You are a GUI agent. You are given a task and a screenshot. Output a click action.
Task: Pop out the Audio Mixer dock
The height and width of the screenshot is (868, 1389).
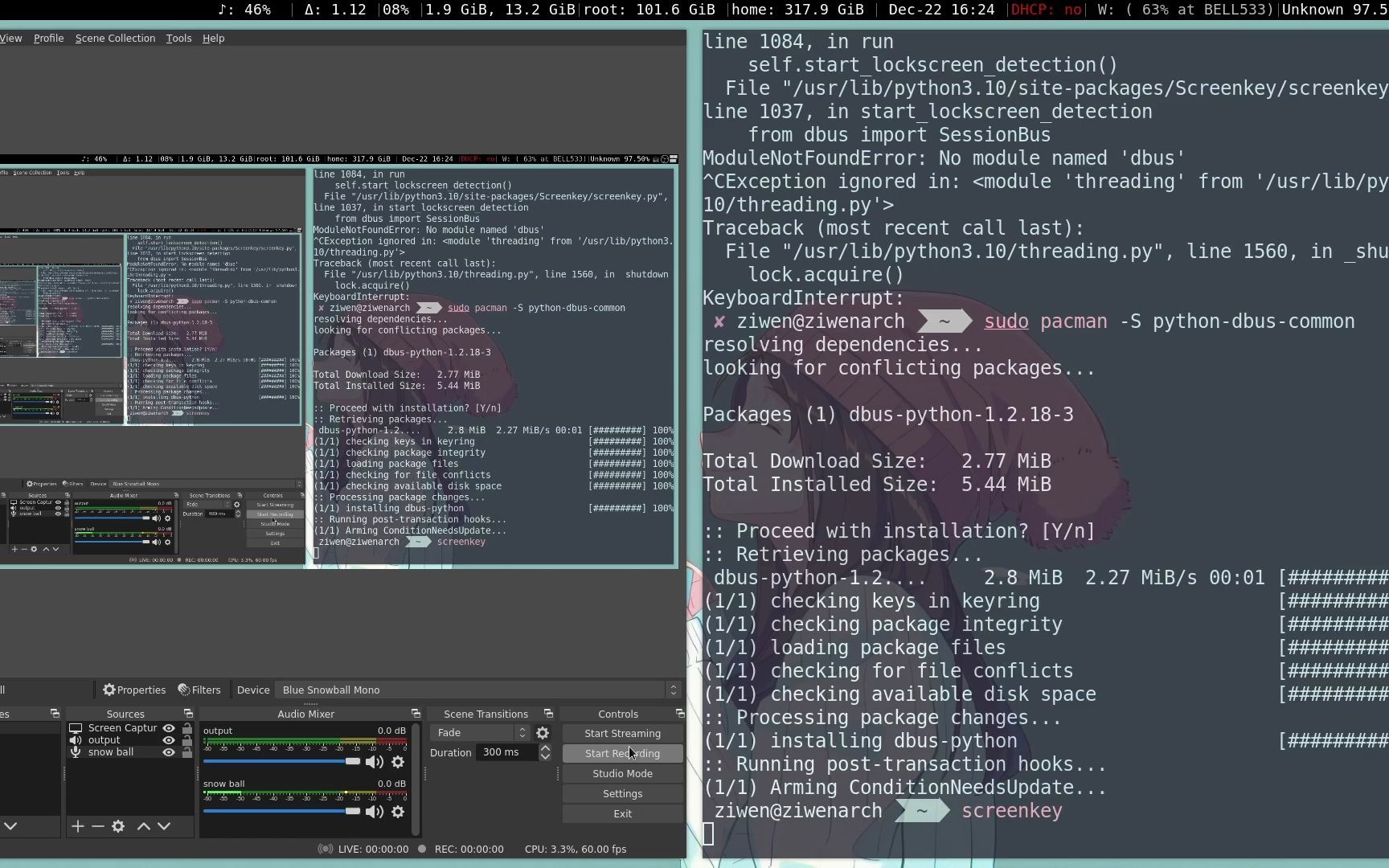416,714
